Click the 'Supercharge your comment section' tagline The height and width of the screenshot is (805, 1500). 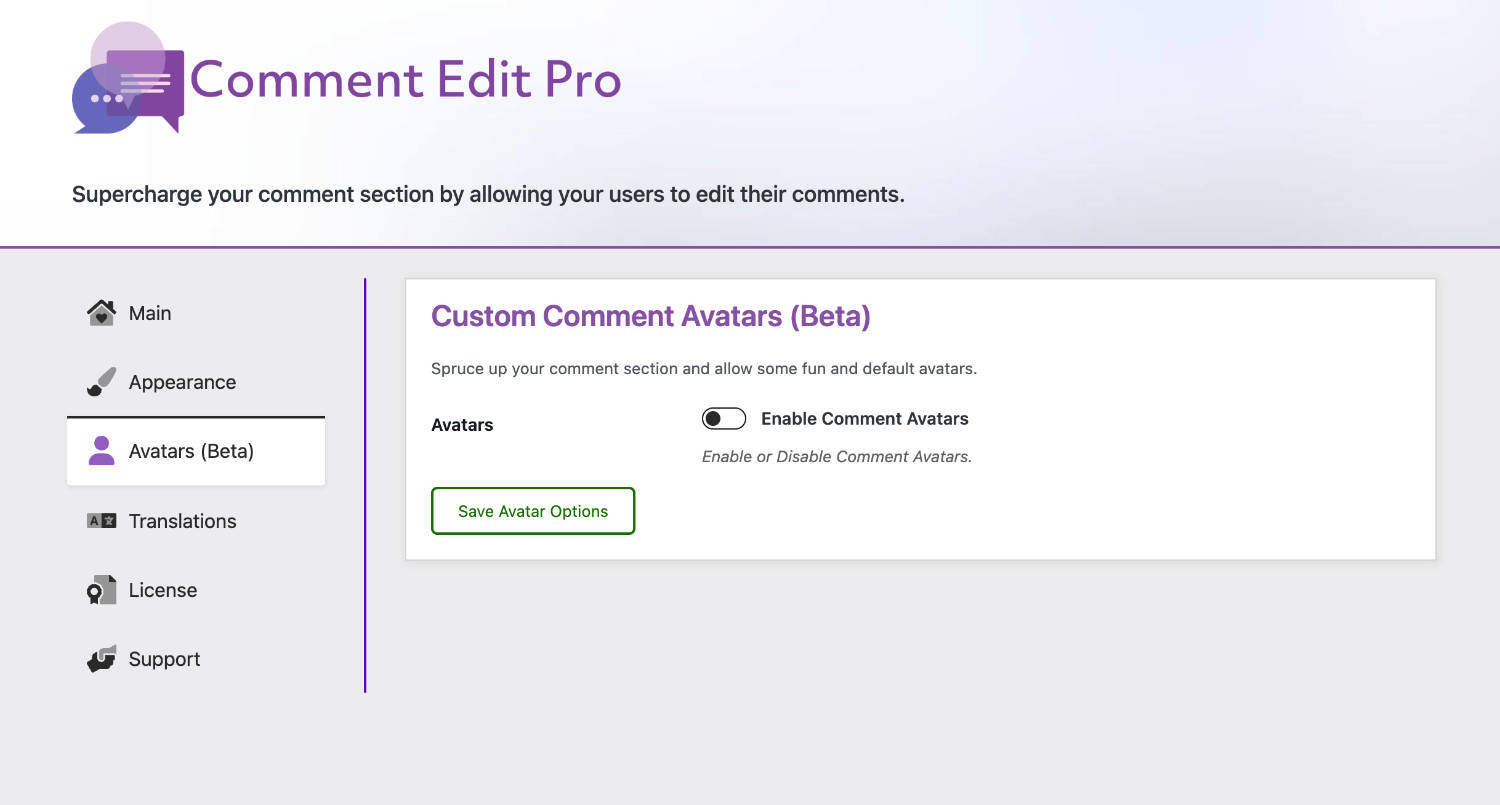point(488,194)
